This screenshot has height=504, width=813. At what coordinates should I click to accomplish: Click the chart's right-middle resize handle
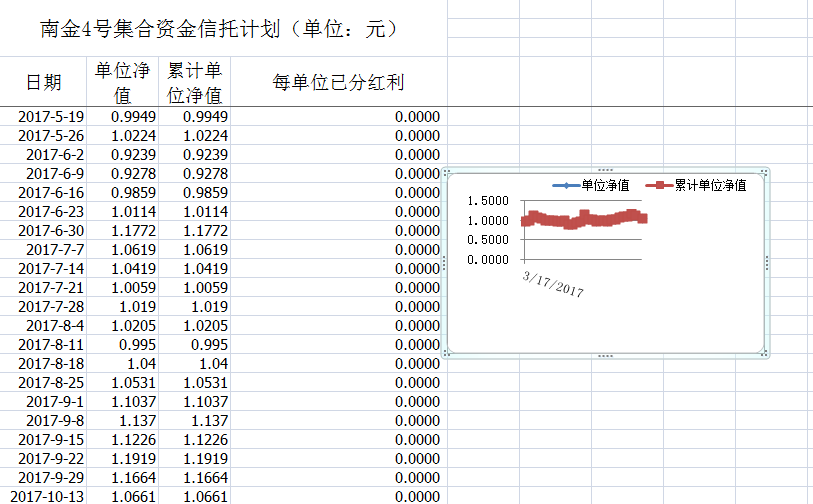coord(765,263)
